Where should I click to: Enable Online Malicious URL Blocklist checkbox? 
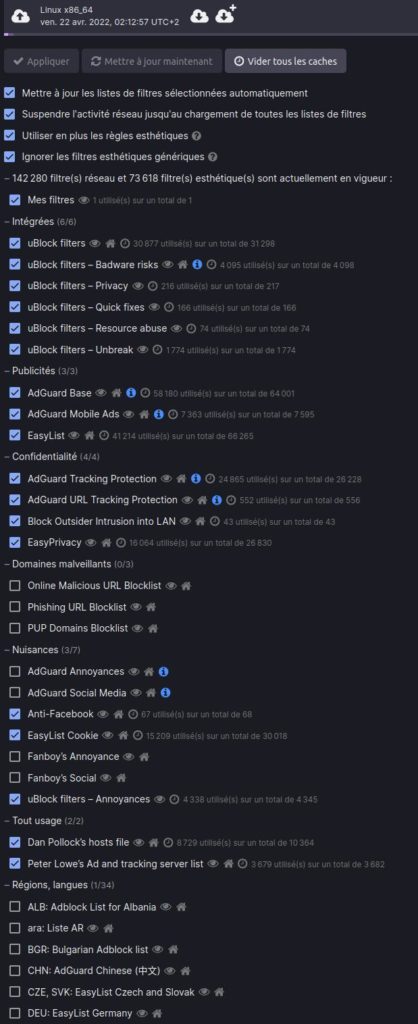tap(15, 586)
